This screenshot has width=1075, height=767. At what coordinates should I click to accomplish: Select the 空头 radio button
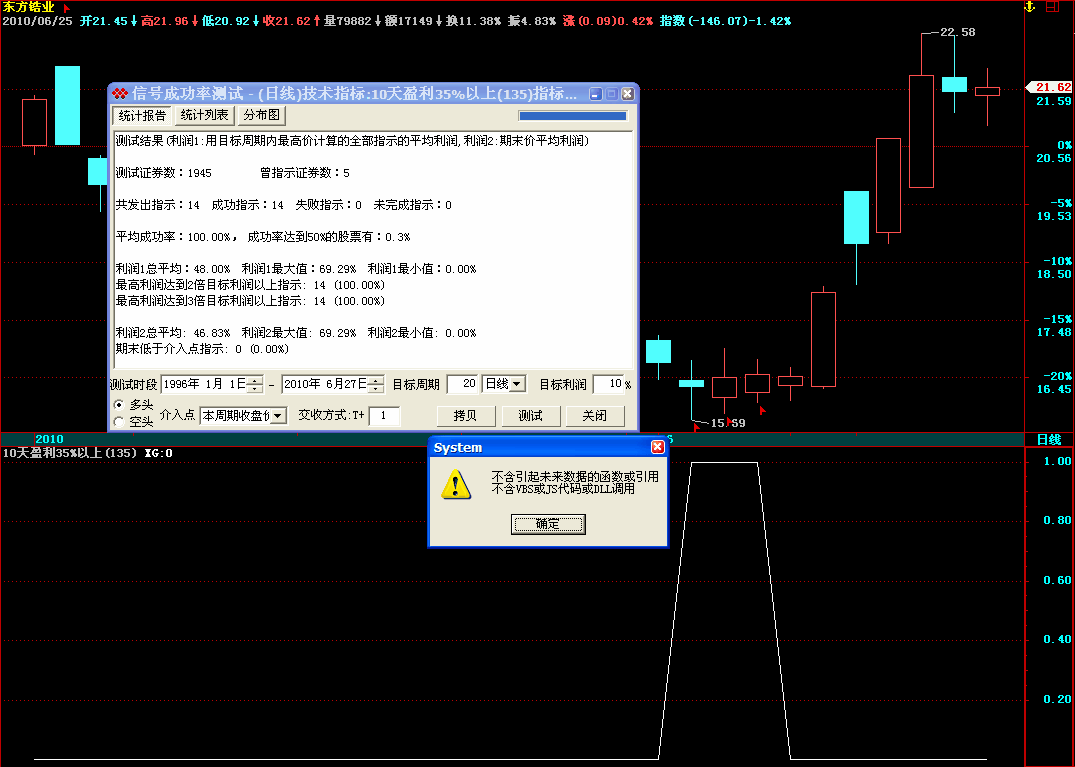coord(119,421)
